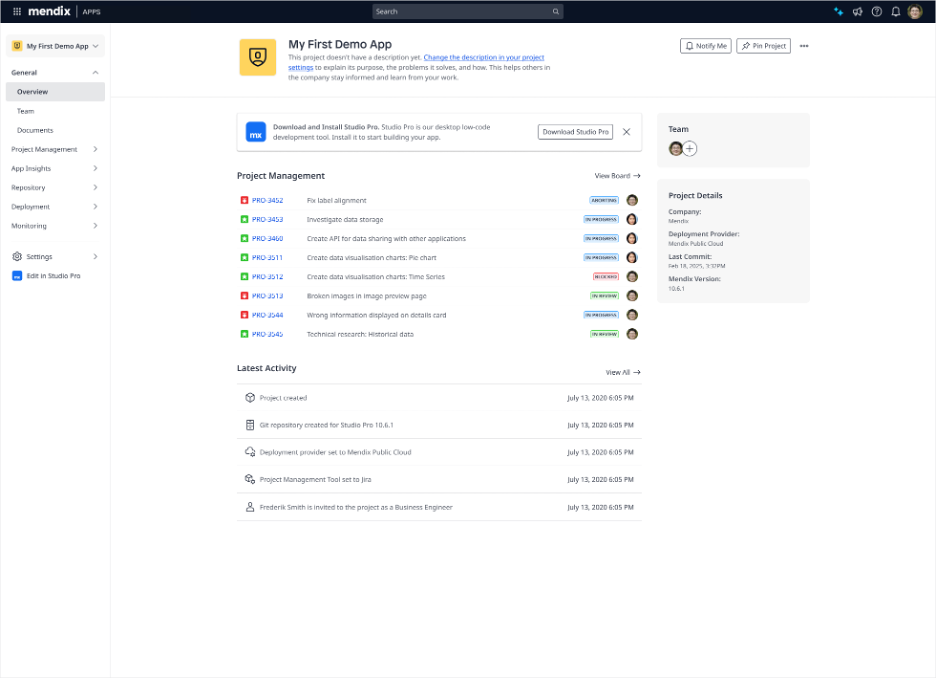This screenshot has height=678, width=936.
Task: Expand the Project Management sidebar section
Action: coord(95,149)
